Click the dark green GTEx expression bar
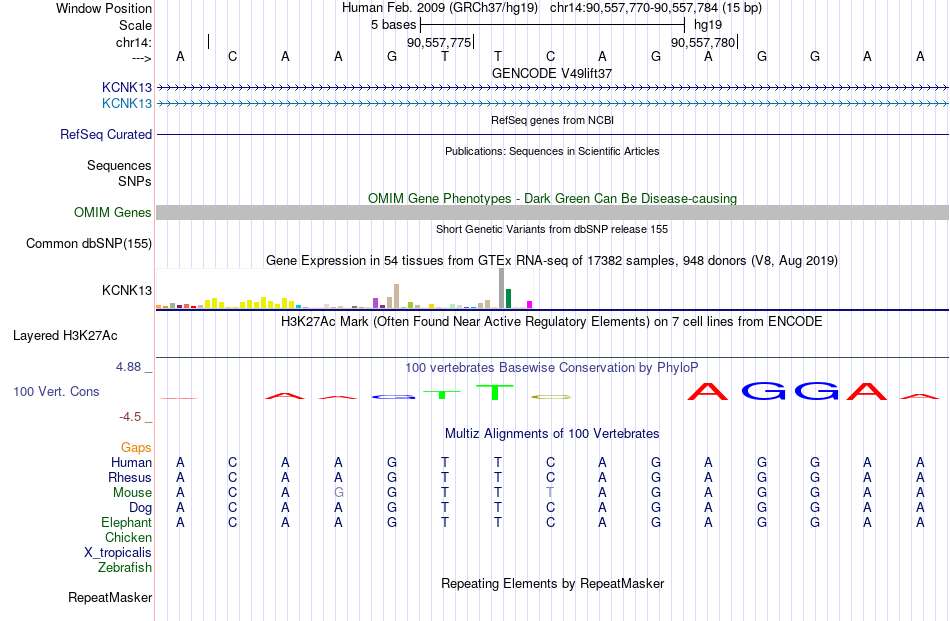Screen dimensions: 950x621 [x=508, y=299]
